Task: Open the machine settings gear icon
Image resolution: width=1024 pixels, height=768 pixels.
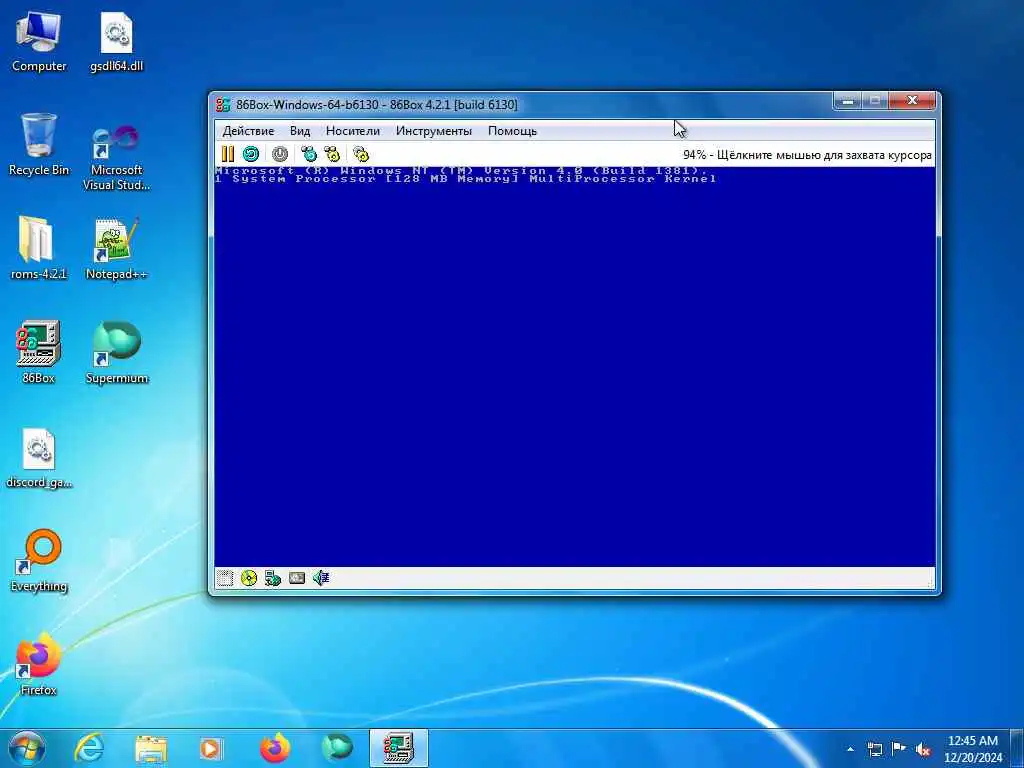Action: click(361, 154)
